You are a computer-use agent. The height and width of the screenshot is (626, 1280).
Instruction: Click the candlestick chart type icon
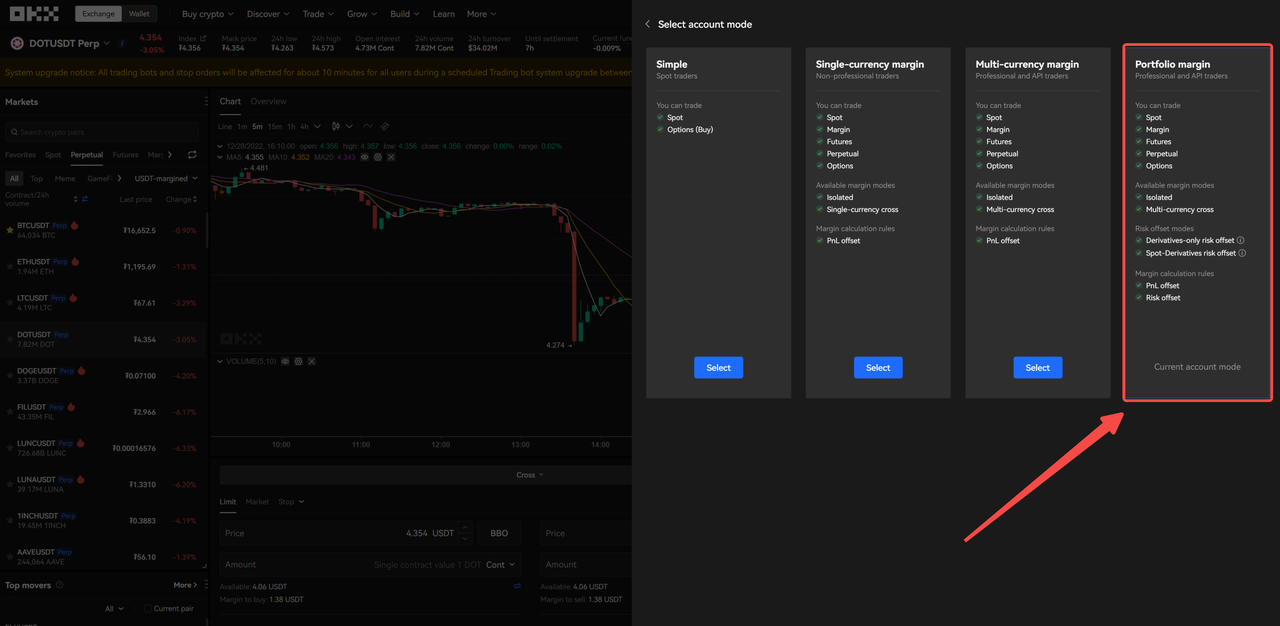click(337, 127)
